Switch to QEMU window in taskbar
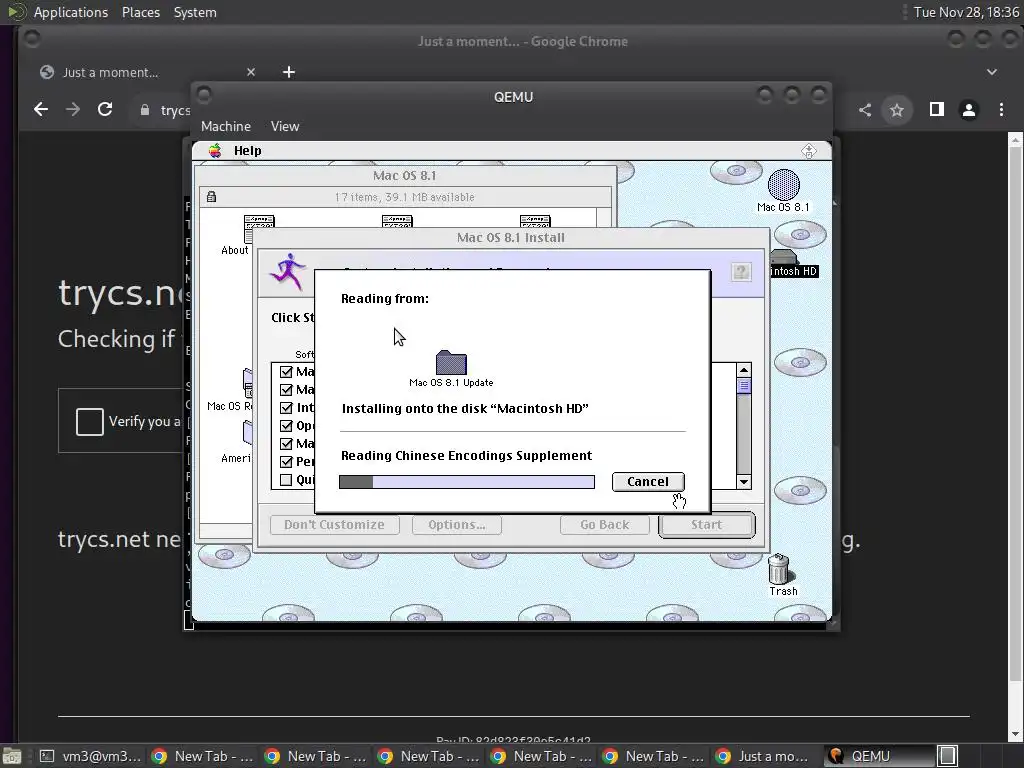The image size is (1024, 768). point(878,756)
